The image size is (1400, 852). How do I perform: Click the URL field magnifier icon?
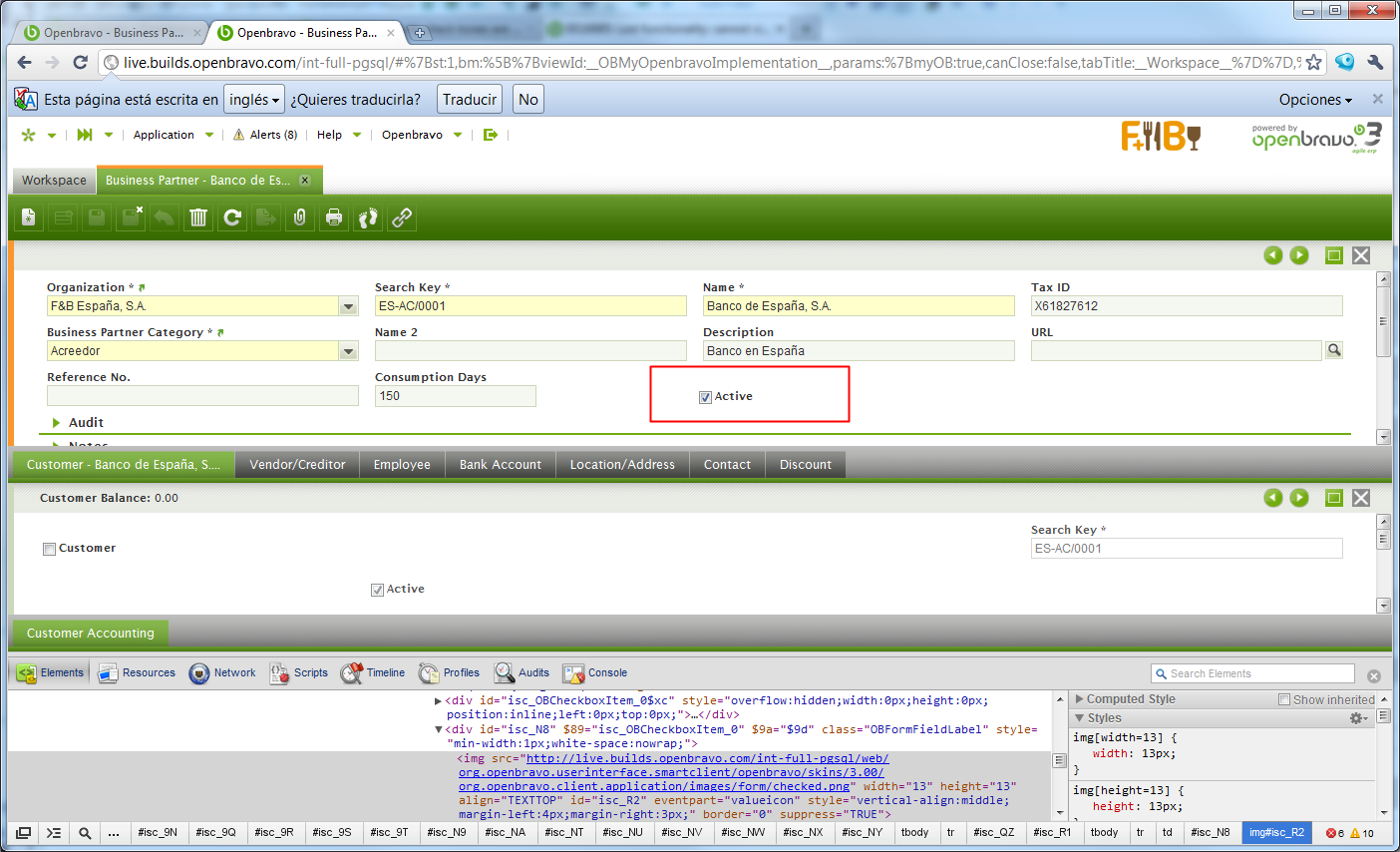point(1333,350)
